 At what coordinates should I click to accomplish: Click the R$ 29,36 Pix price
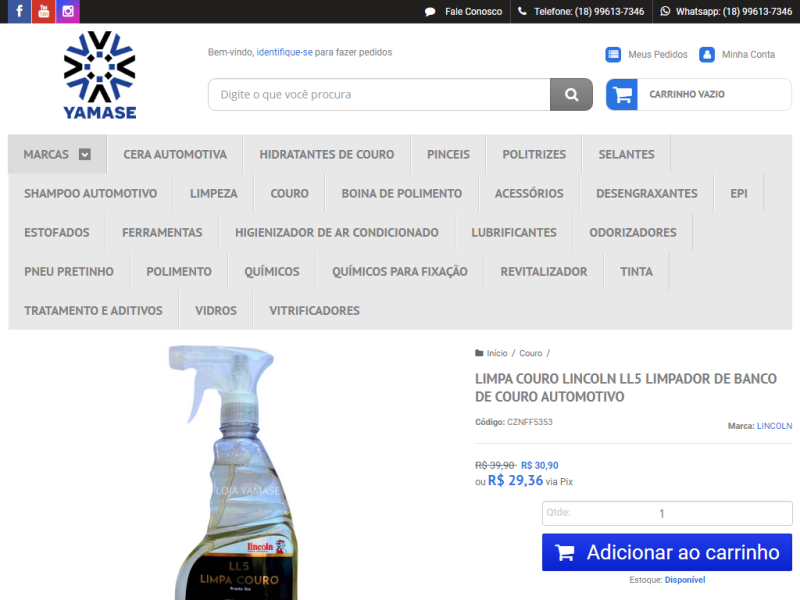tap(515, 481)
